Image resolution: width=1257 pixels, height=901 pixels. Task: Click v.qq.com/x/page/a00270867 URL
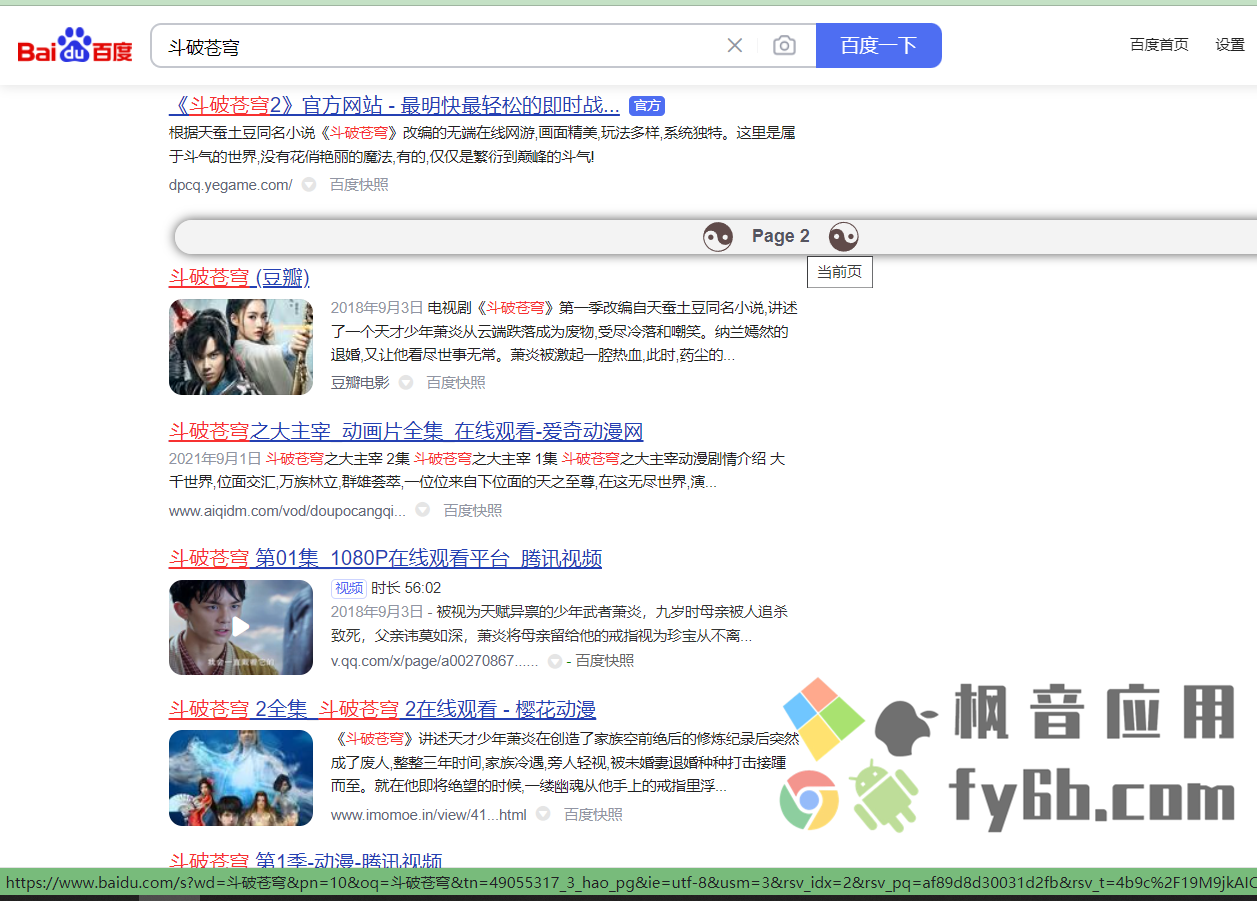tap(435, 661)
